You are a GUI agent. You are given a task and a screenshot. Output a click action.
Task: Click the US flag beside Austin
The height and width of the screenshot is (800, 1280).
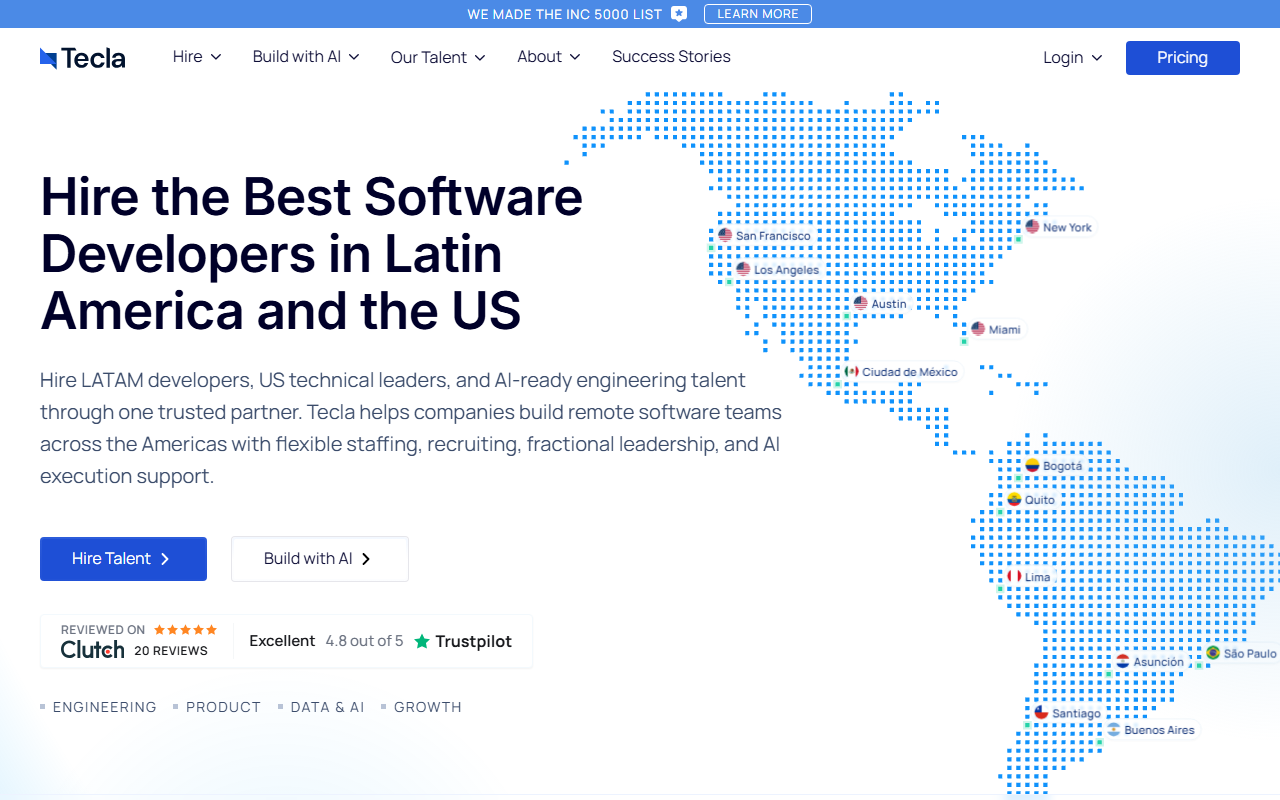point(861,303)
